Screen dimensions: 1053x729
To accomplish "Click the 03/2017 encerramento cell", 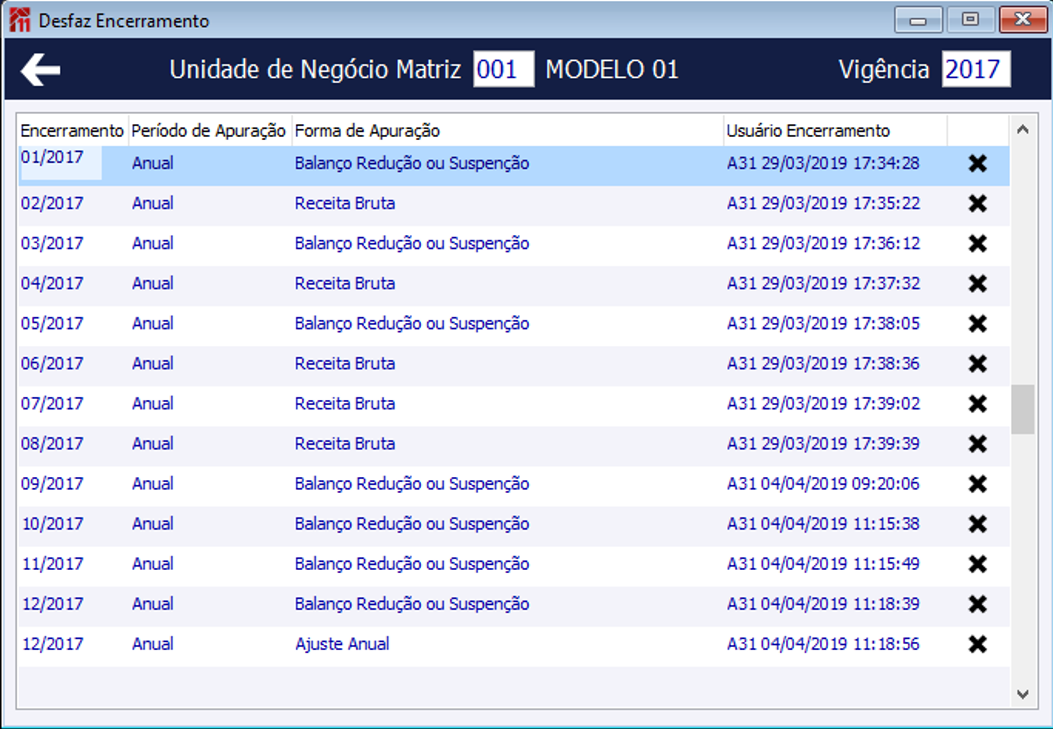I will [x=52, y=243].
